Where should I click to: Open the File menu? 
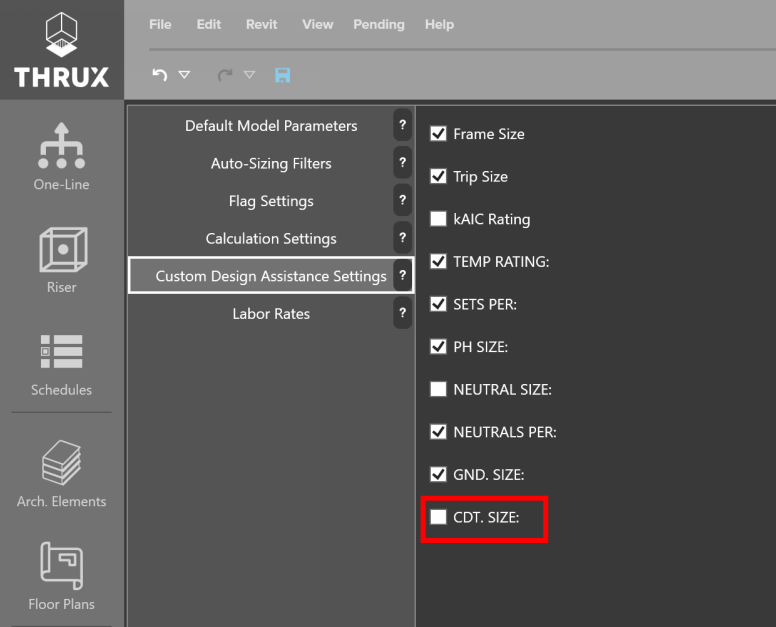pos(160,24)
